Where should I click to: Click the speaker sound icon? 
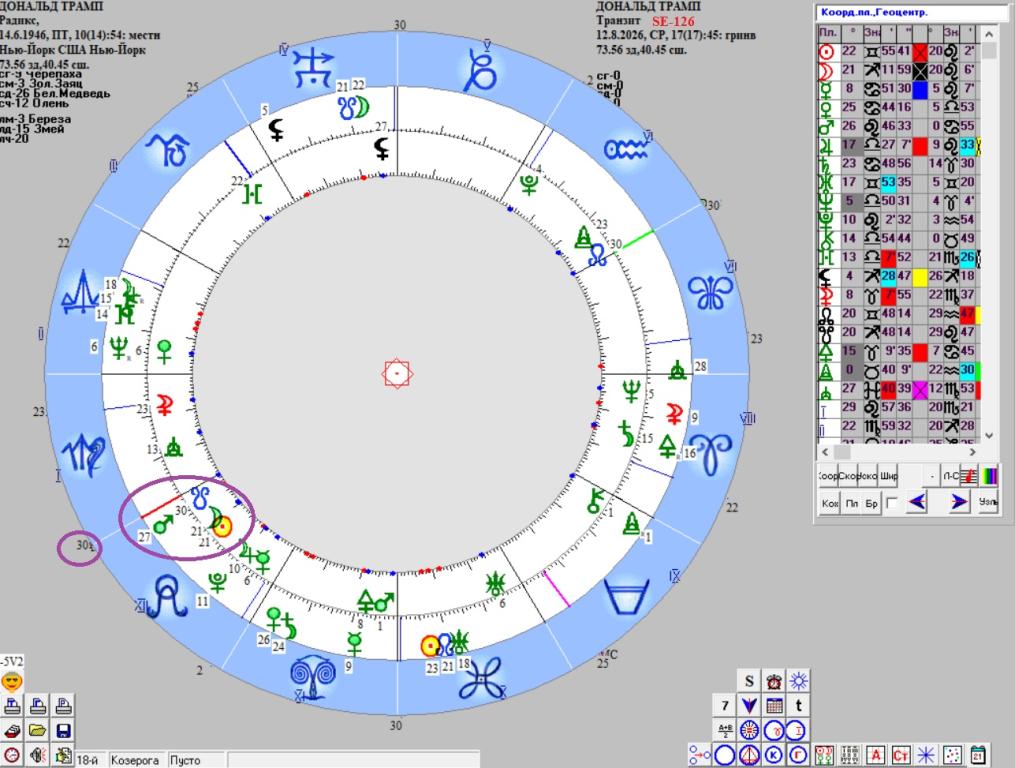tap(38, 754)
